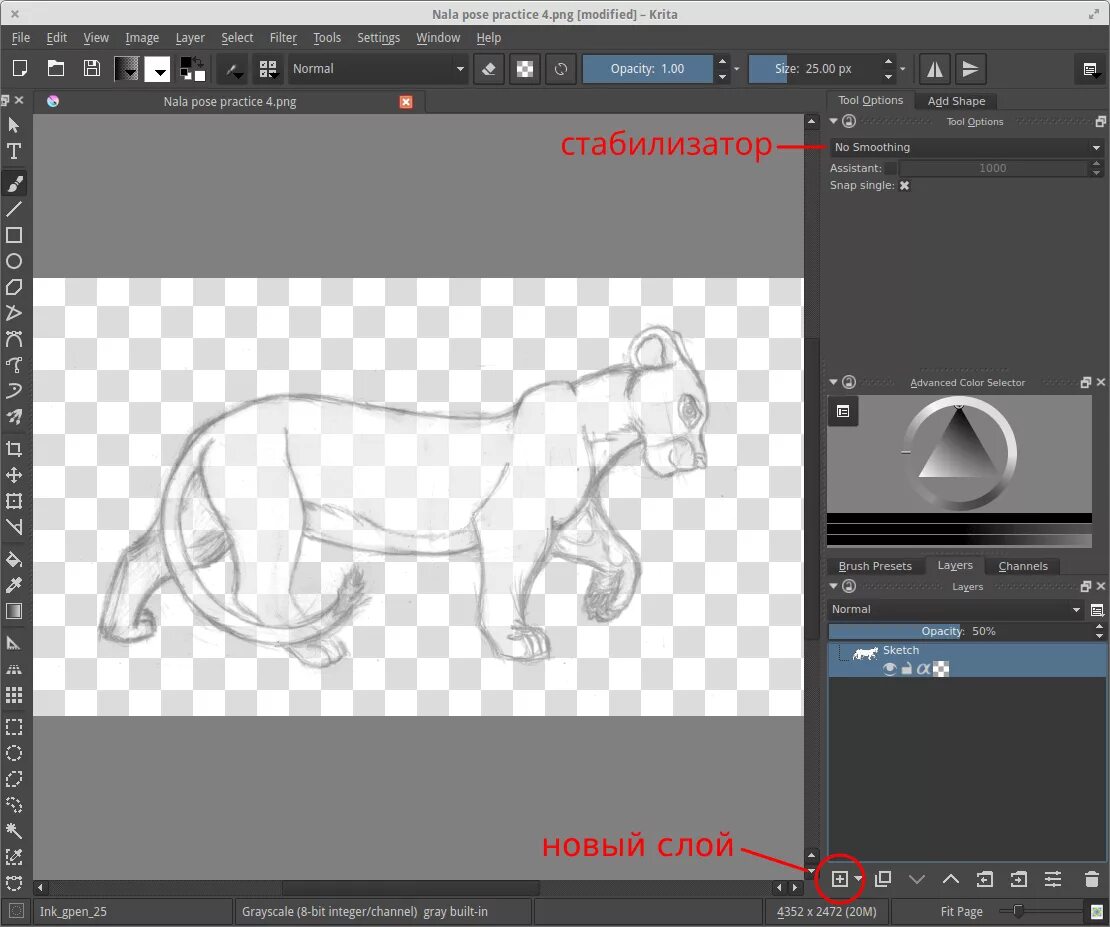
Task: Select the Elliptical Selection tool
Action: click(13, 753)
